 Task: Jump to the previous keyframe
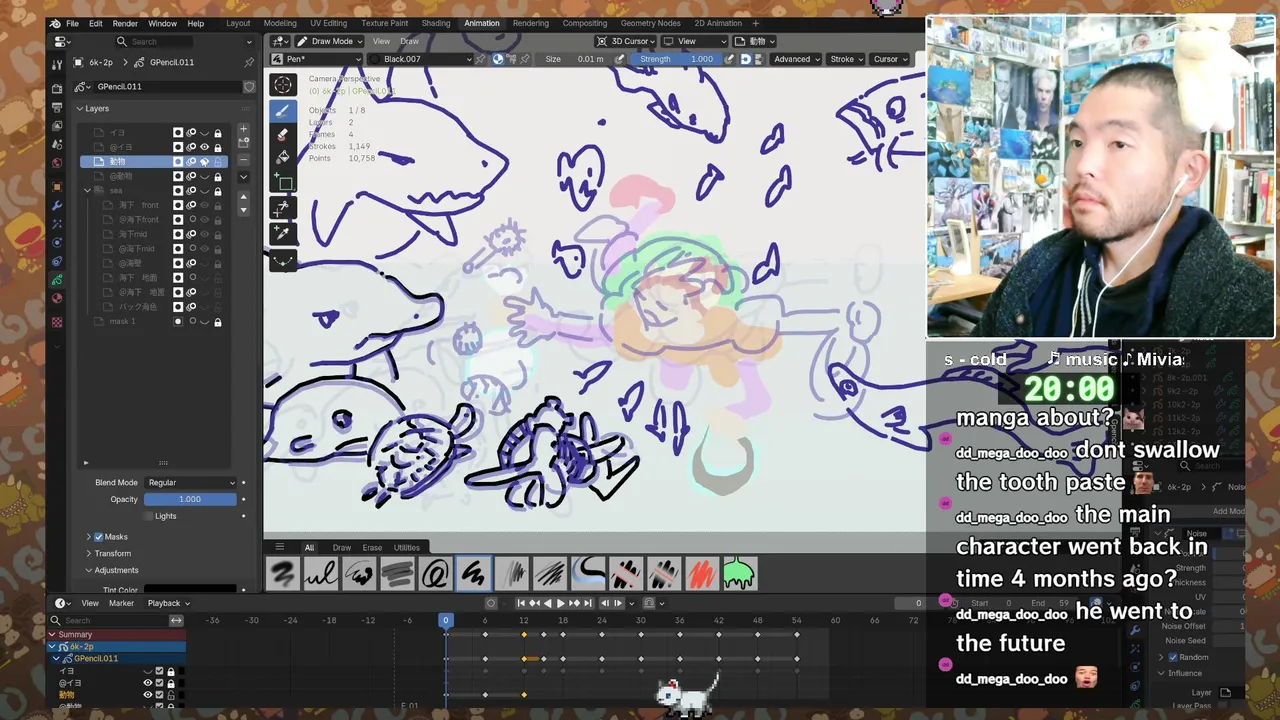[534, 603]
